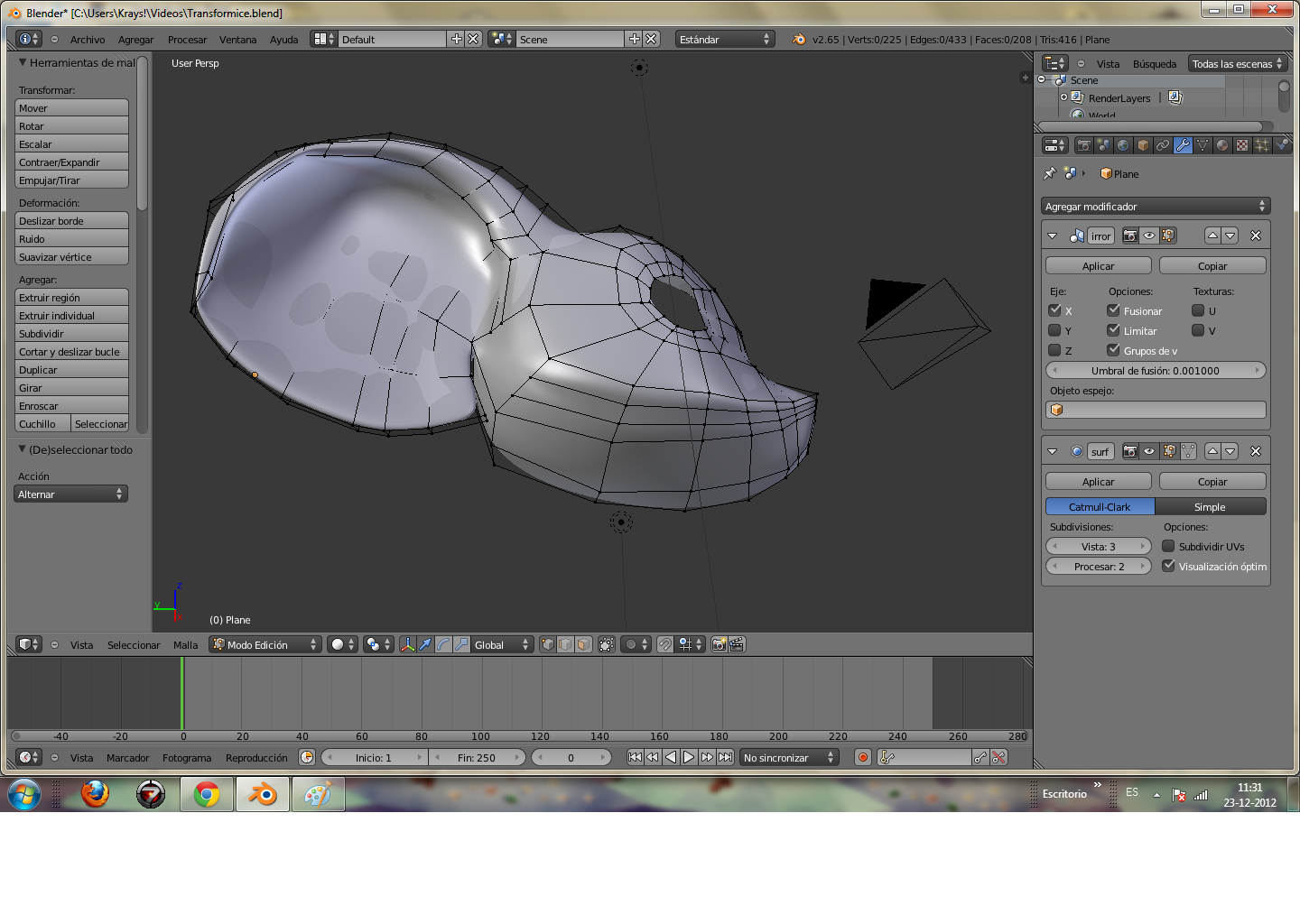The image size is (1300, 924).
Task: Uncheck the Fusionar option
Action: click(x=1114, y=310)
